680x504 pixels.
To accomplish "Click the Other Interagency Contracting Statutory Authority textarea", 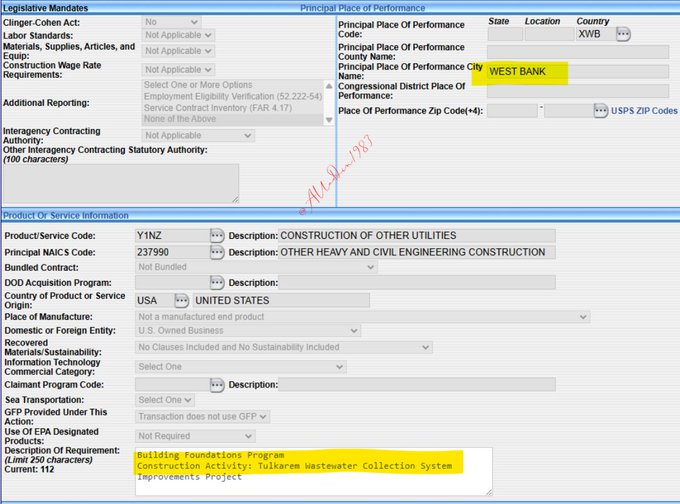I will 121,183.
